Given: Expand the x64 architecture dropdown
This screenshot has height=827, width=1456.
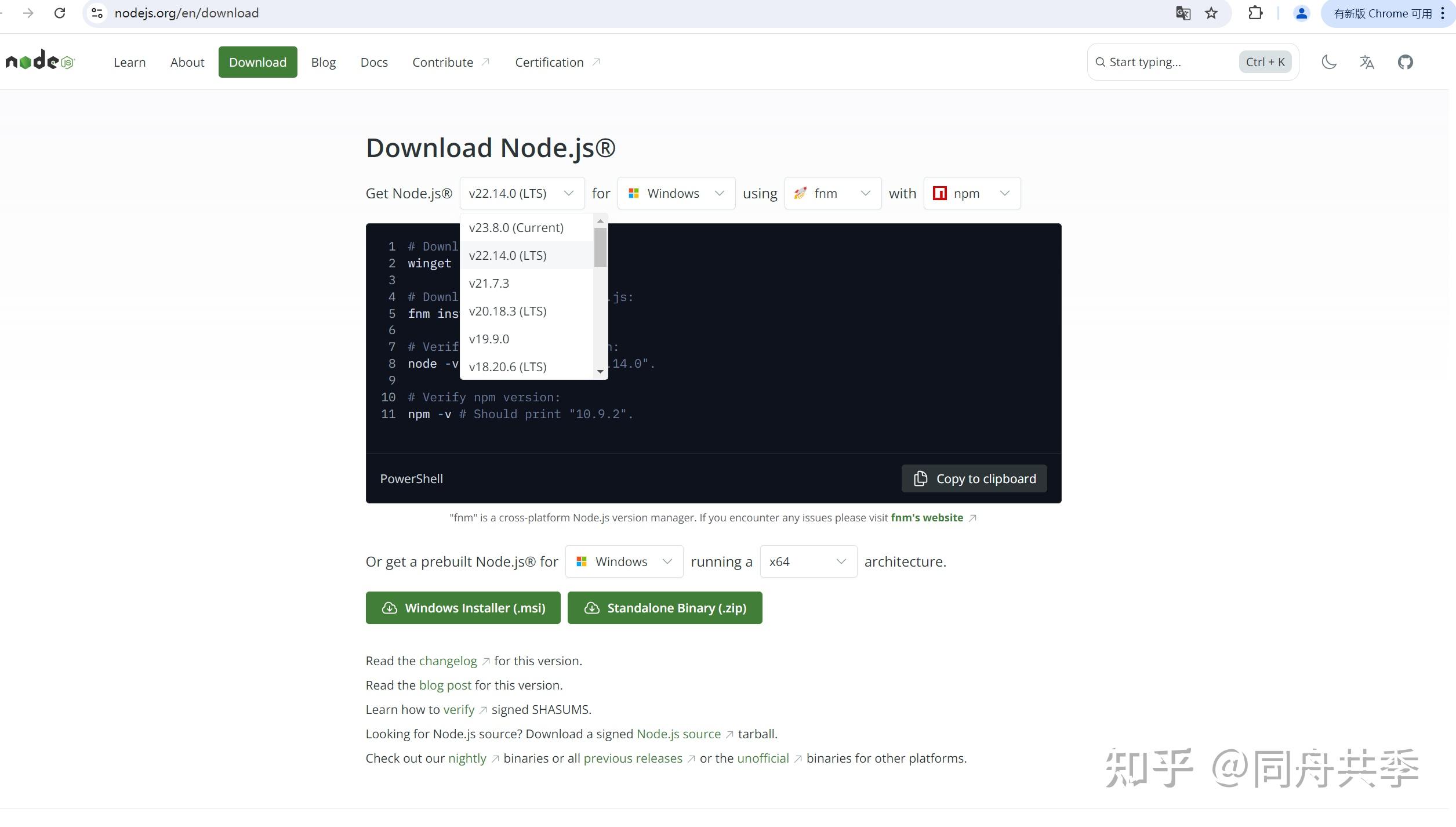Looking at the screenshot, I should [808, 562].
